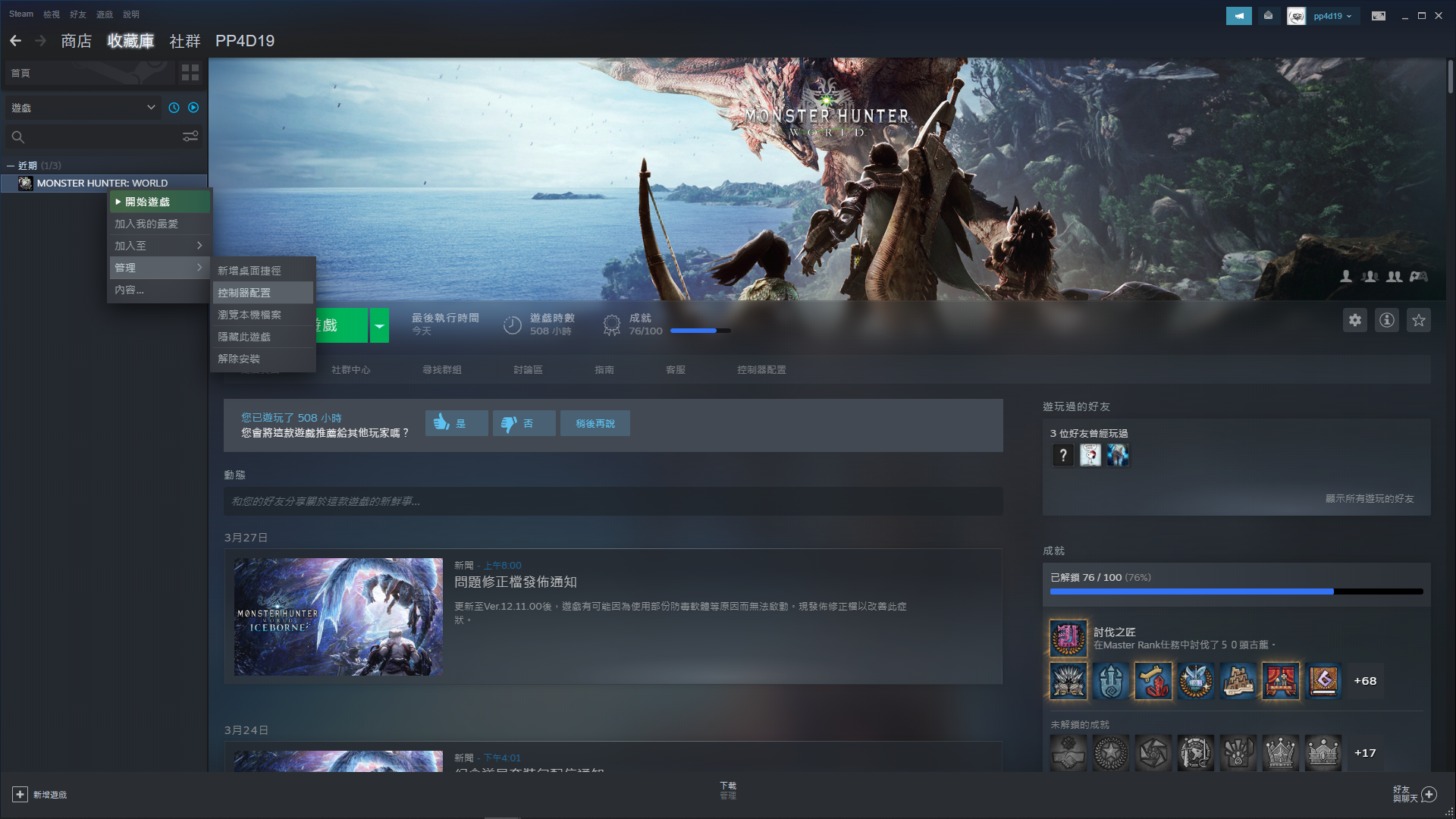Screen dimensions: 1456x819
Task: Open friends and chat plus icon
Action: point(1429,795)
